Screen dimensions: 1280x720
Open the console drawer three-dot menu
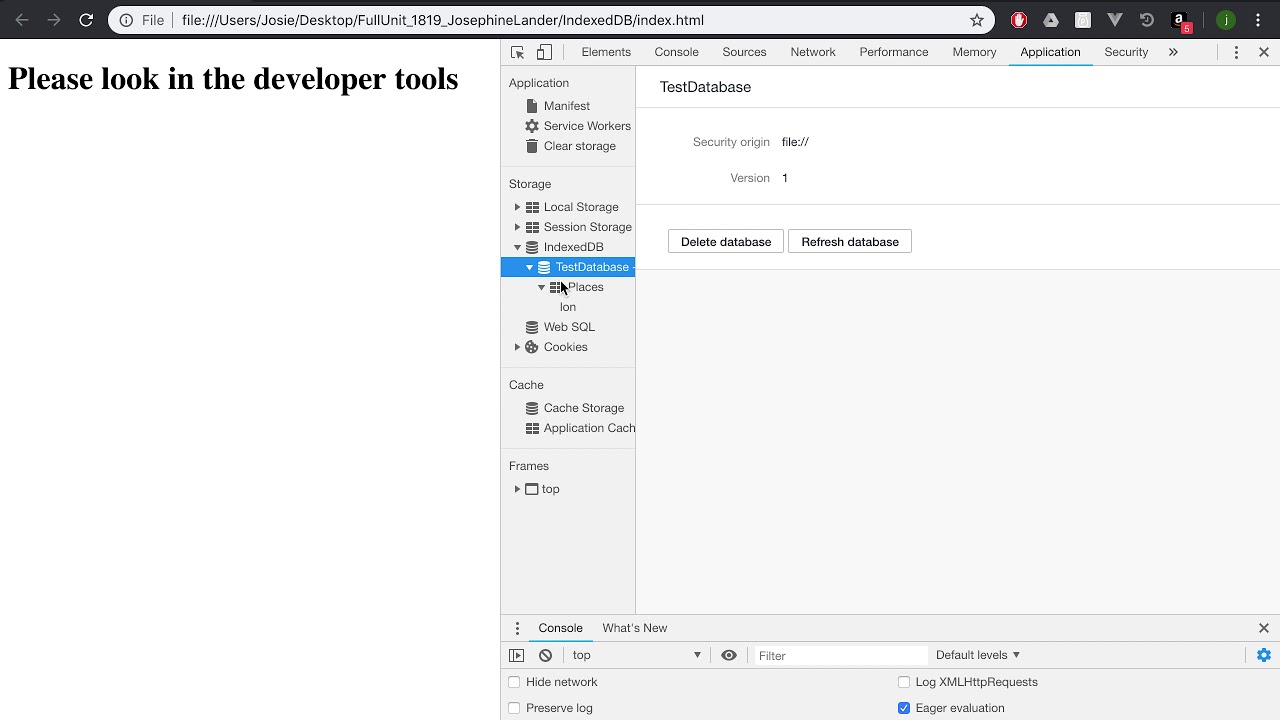point(517,628)
